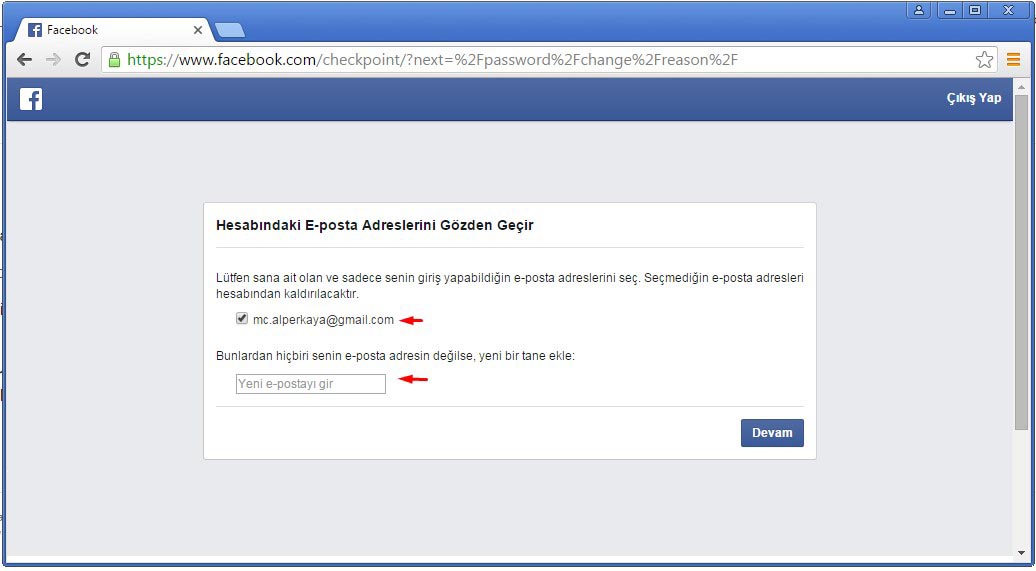Click the browser forward arrow

pos(53,60)
